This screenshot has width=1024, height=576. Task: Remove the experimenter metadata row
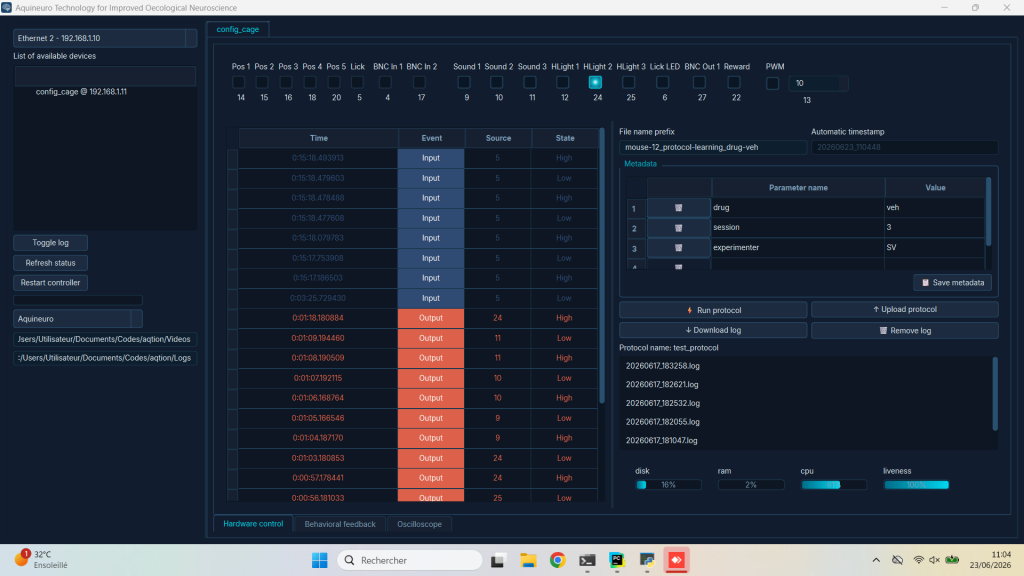pyautogui.click(x=679, y=248)
